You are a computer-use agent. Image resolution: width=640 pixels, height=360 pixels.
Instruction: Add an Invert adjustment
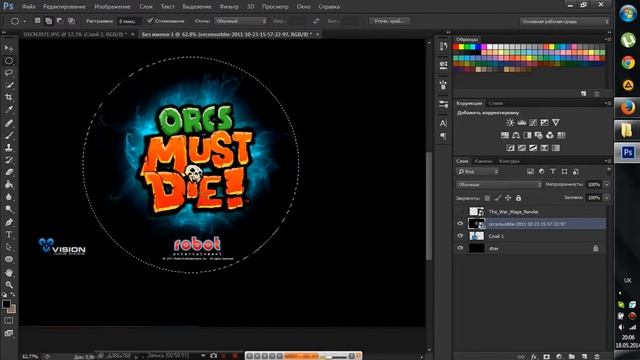pyautogui.click(x=510, y=148)
